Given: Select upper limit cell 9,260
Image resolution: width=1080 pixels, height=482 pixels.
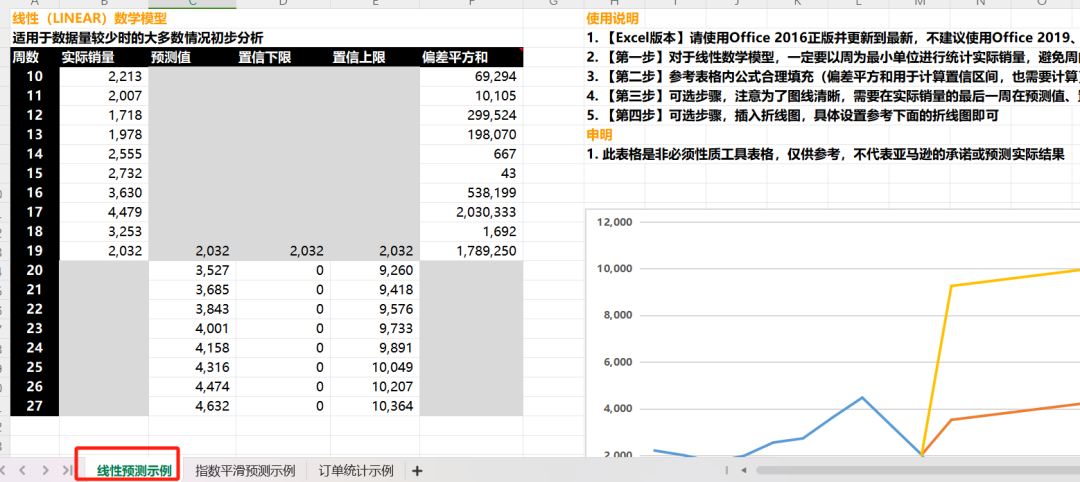Looking at the screenshot, I should pos(375,271).
